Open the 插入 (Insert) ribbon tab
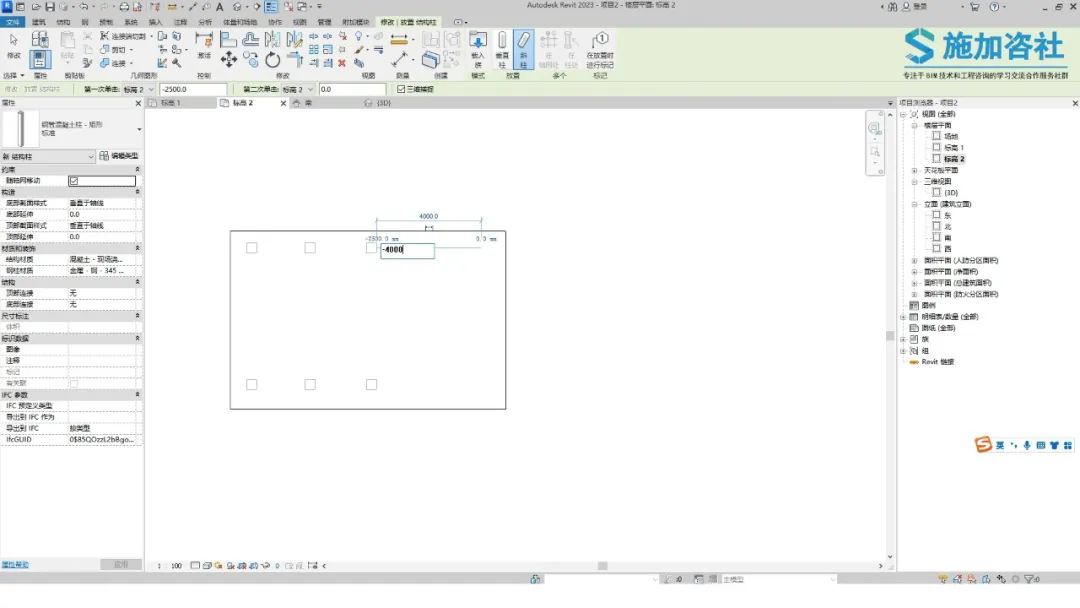This screenshot has height=608, width=1080. [x=156, y=22]
